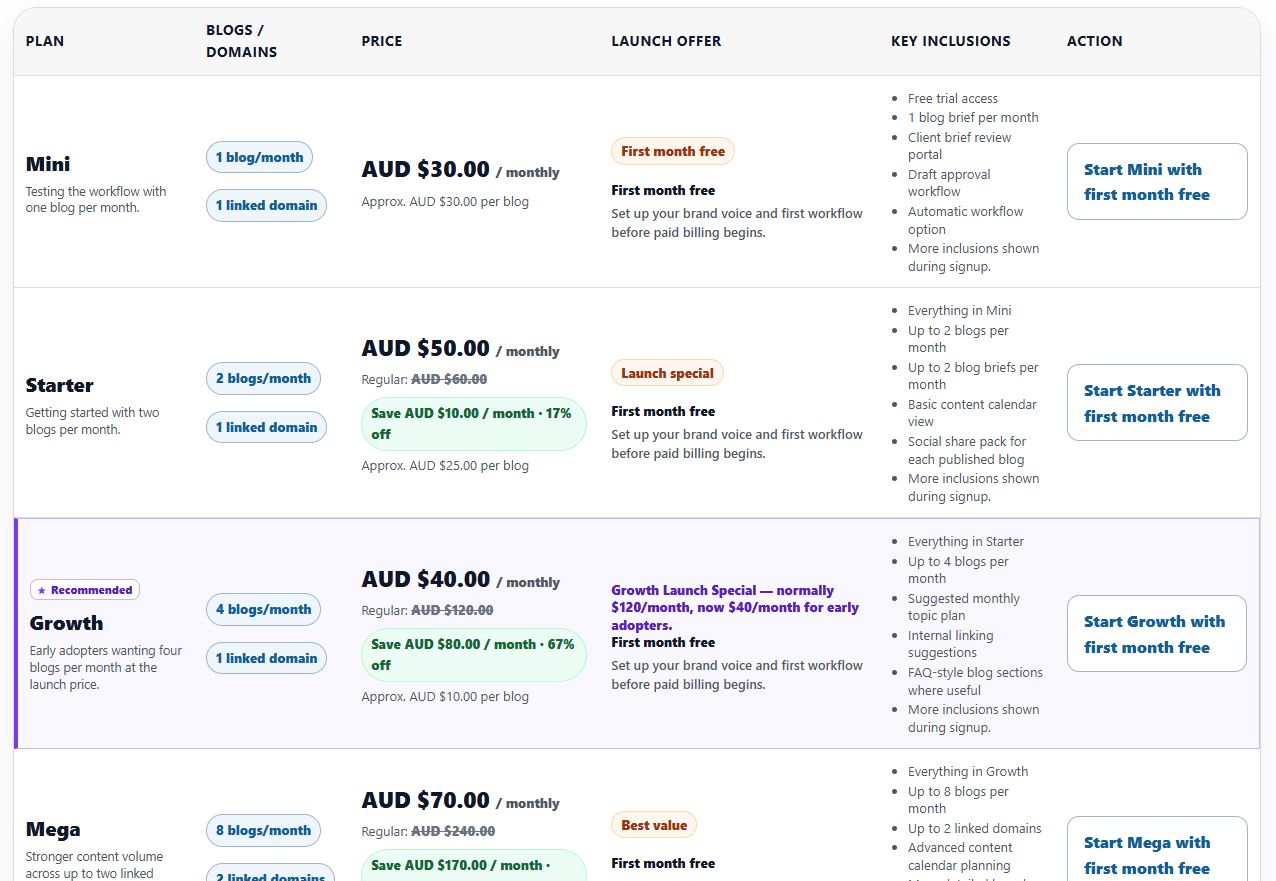
Task: Click the Start Mini with first month free button
Action: 1157,182
